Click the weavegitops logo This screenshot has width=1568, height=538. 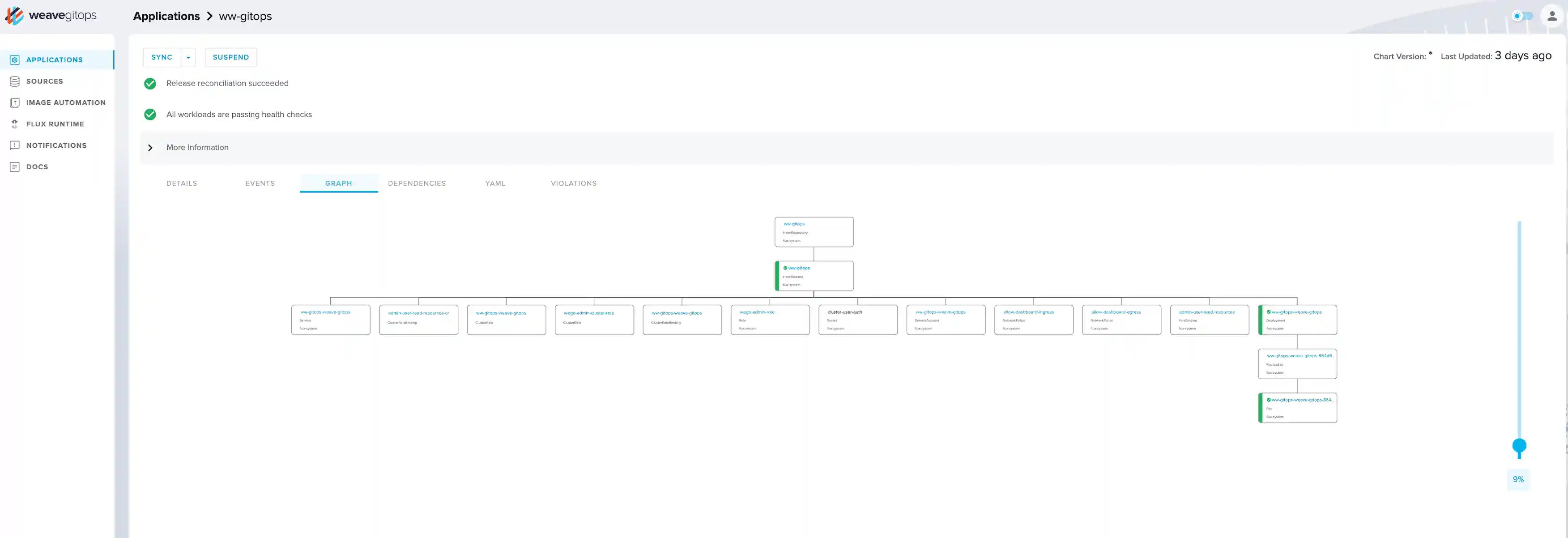(52, 15)
